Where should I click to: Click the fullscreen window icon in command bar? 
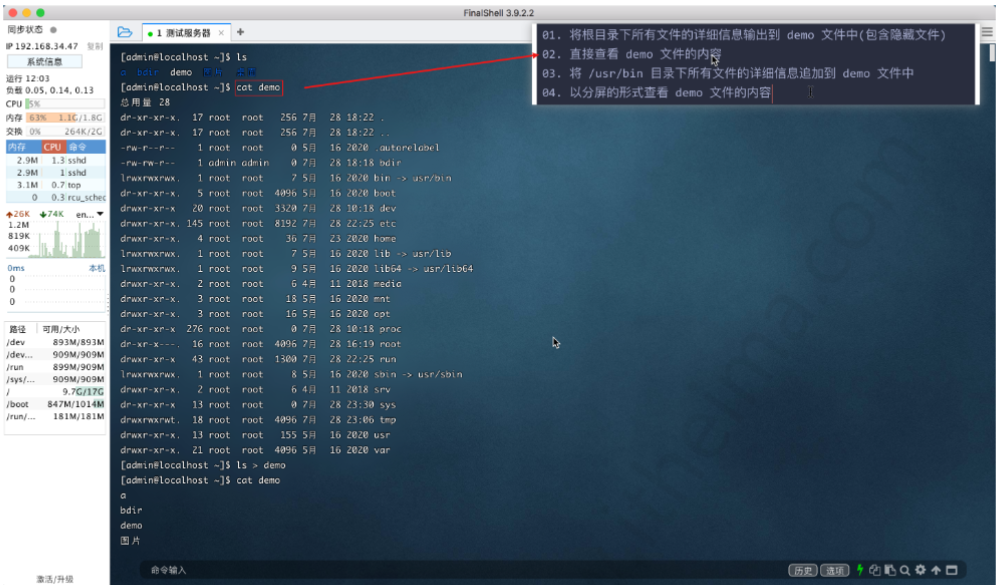pos(952,570)
